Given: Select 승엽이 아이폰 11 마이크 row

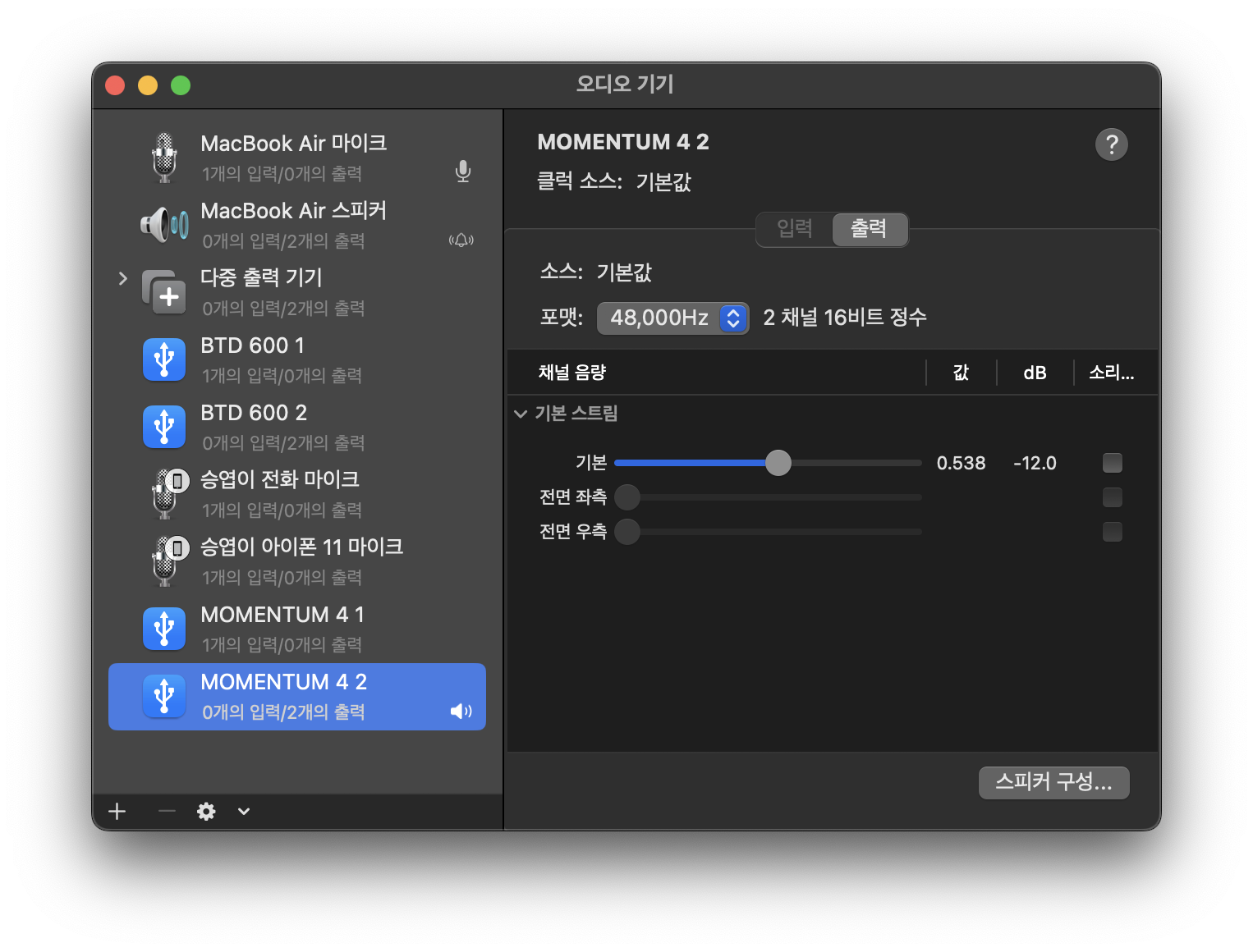Looking at the screenshot, I should point(297,561).
